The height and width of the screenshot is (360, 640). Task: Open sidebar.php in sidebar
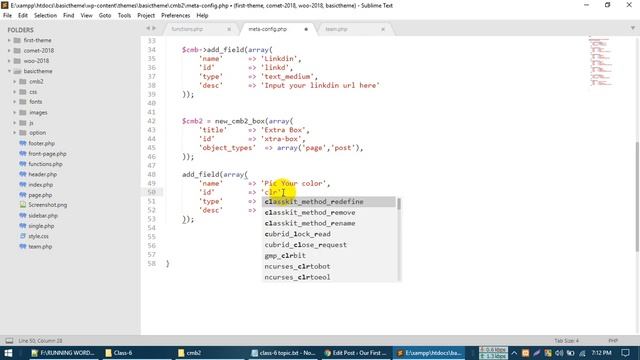pos(43,216)
